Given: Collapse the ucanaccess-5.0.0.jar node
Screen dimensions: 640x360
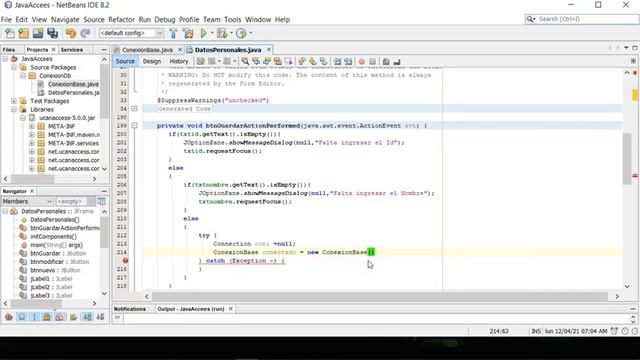Looking at the screenshot, I should 23,118.
